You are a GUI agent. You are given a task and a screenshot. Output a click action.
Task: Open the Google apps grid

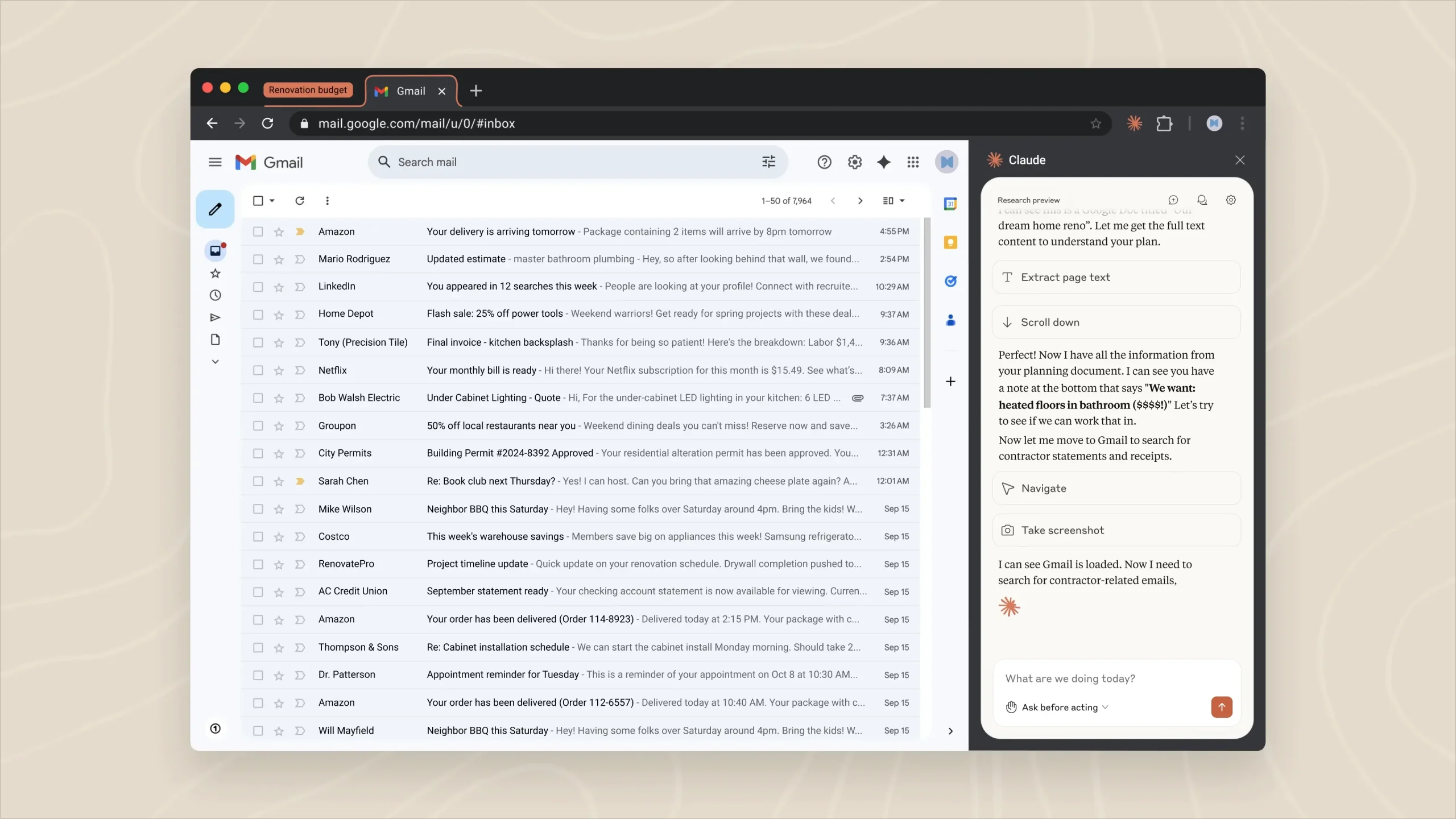point(913,162)
